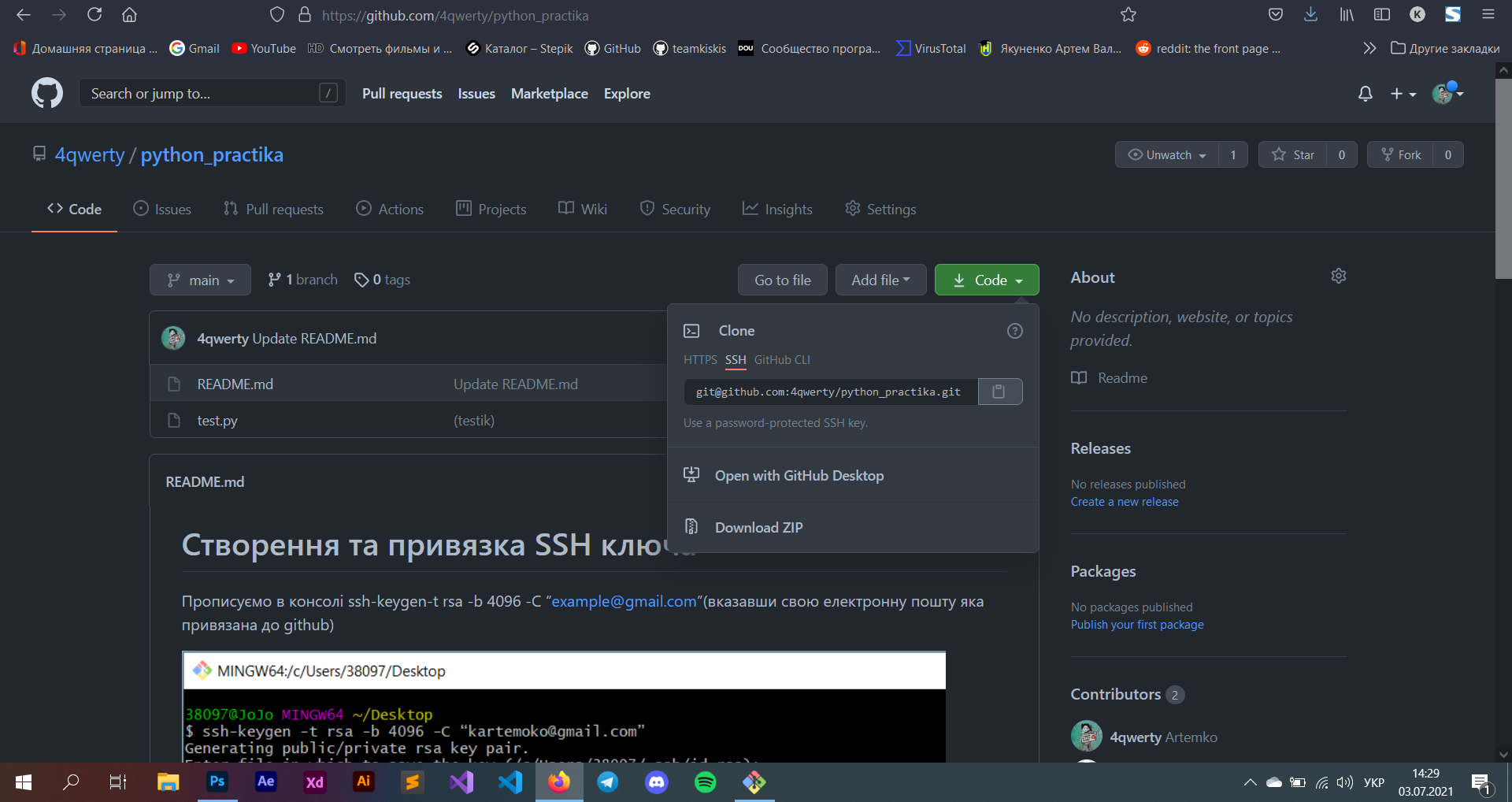Screen dimensions: 1512x802
Task: Launch Spotify from the taskbar
Action: point(706,782)
